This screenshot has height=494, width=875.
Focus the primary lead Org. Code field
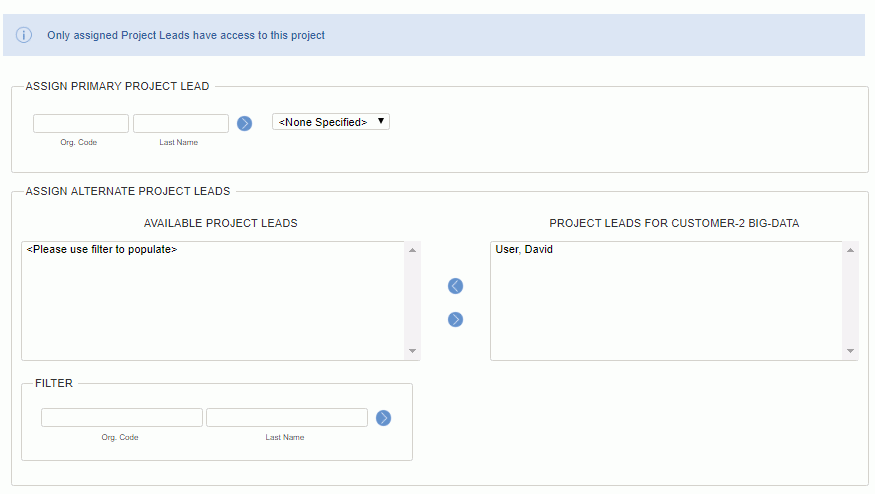click(x=81, y=123)
